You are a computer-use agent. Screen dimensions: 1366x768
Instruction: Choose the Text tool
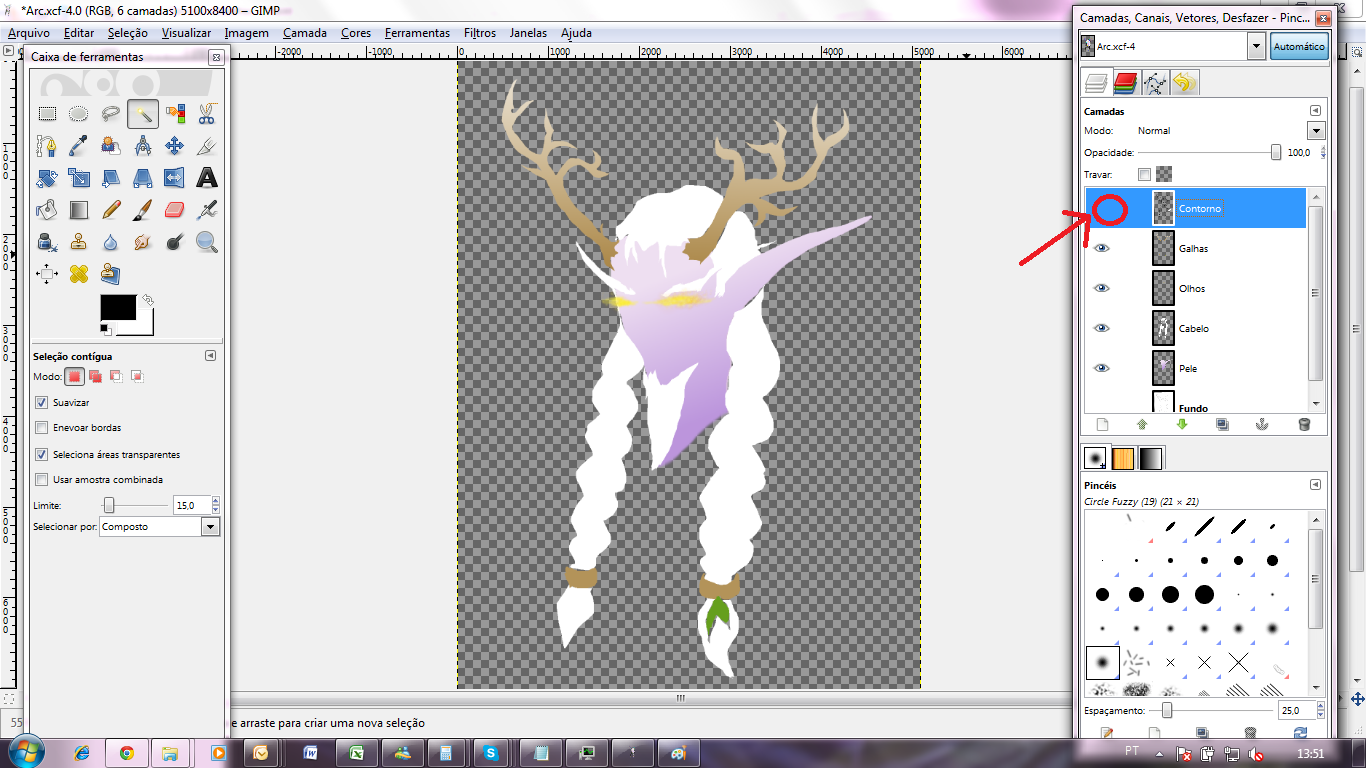[x=207, y=179]
